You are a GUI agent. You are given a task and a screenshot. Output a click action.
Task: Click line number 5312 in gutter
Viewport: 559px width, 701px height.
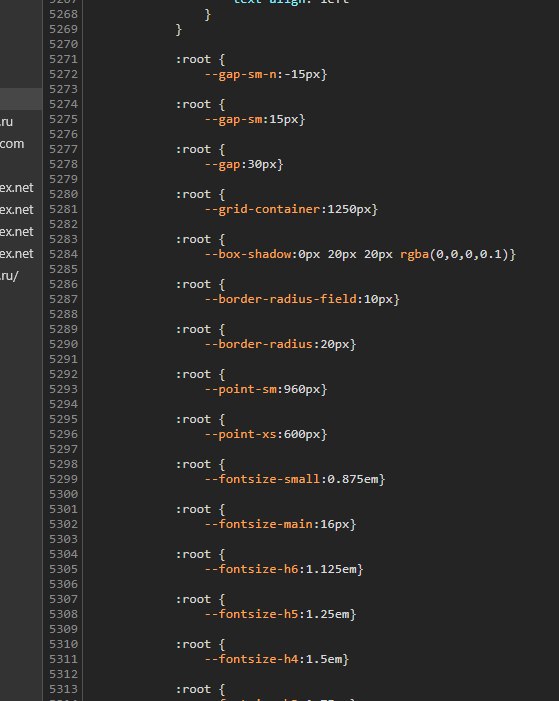tap(64, 674)
